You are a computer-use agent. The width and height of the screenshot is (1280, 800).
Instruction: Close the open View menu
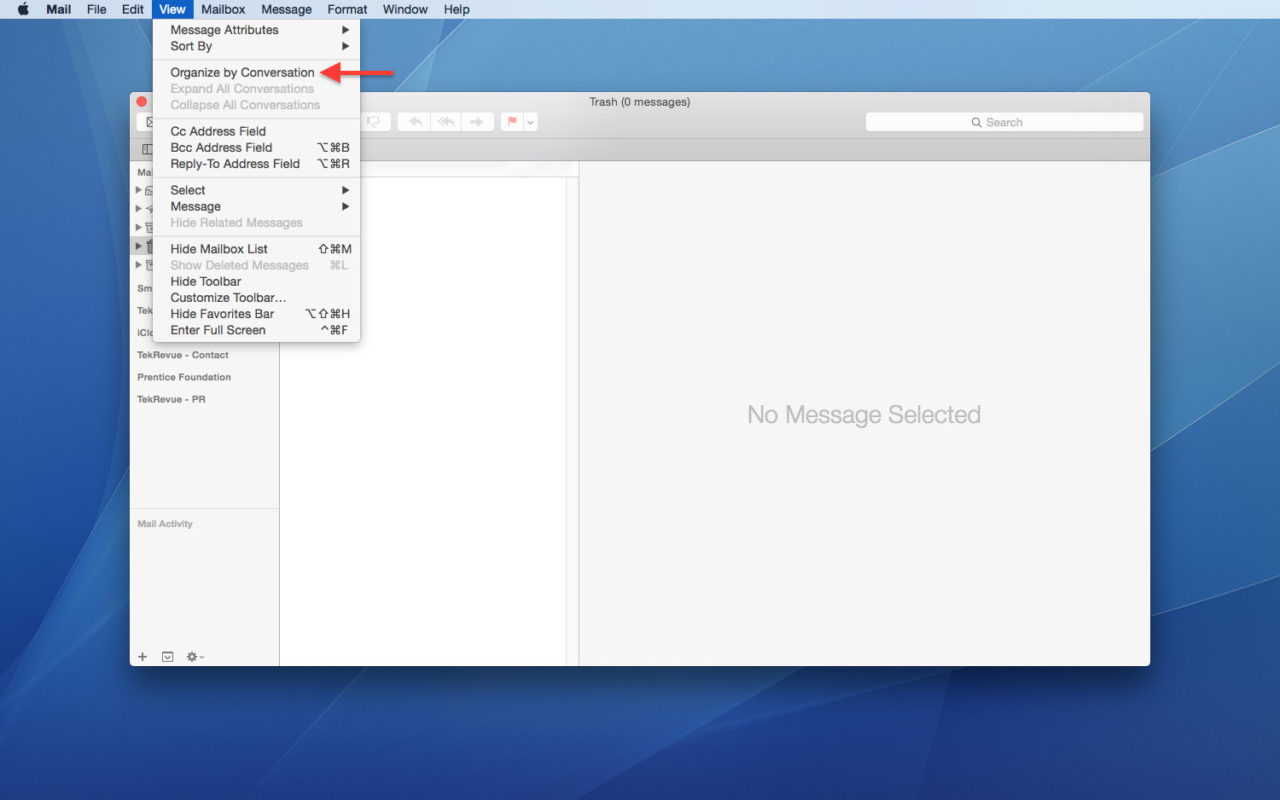point(172,9)
